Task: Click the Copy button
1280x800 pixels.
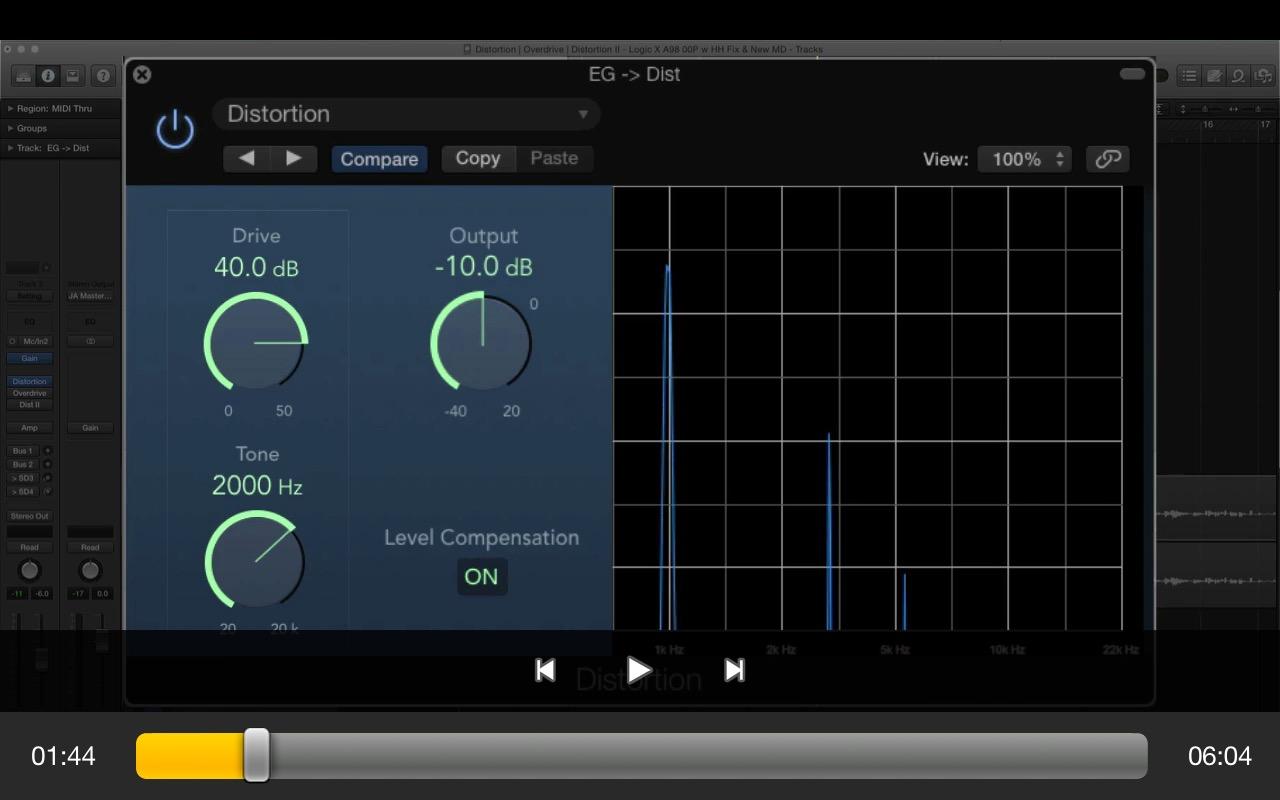Action: (x=478, y=159)
